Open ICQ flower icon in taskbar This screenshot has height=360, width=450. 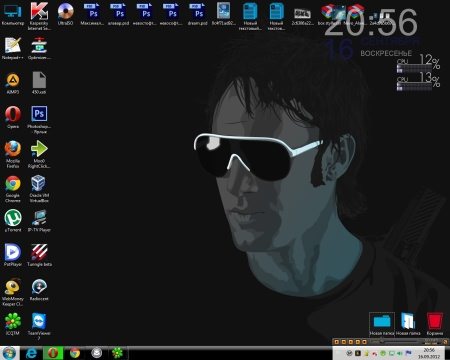(117, 353)
